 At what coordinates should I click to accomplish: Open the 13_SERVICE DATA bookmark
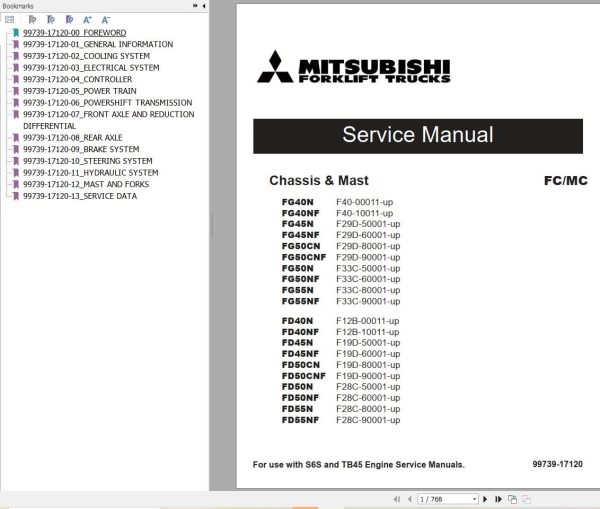(80, 196)
